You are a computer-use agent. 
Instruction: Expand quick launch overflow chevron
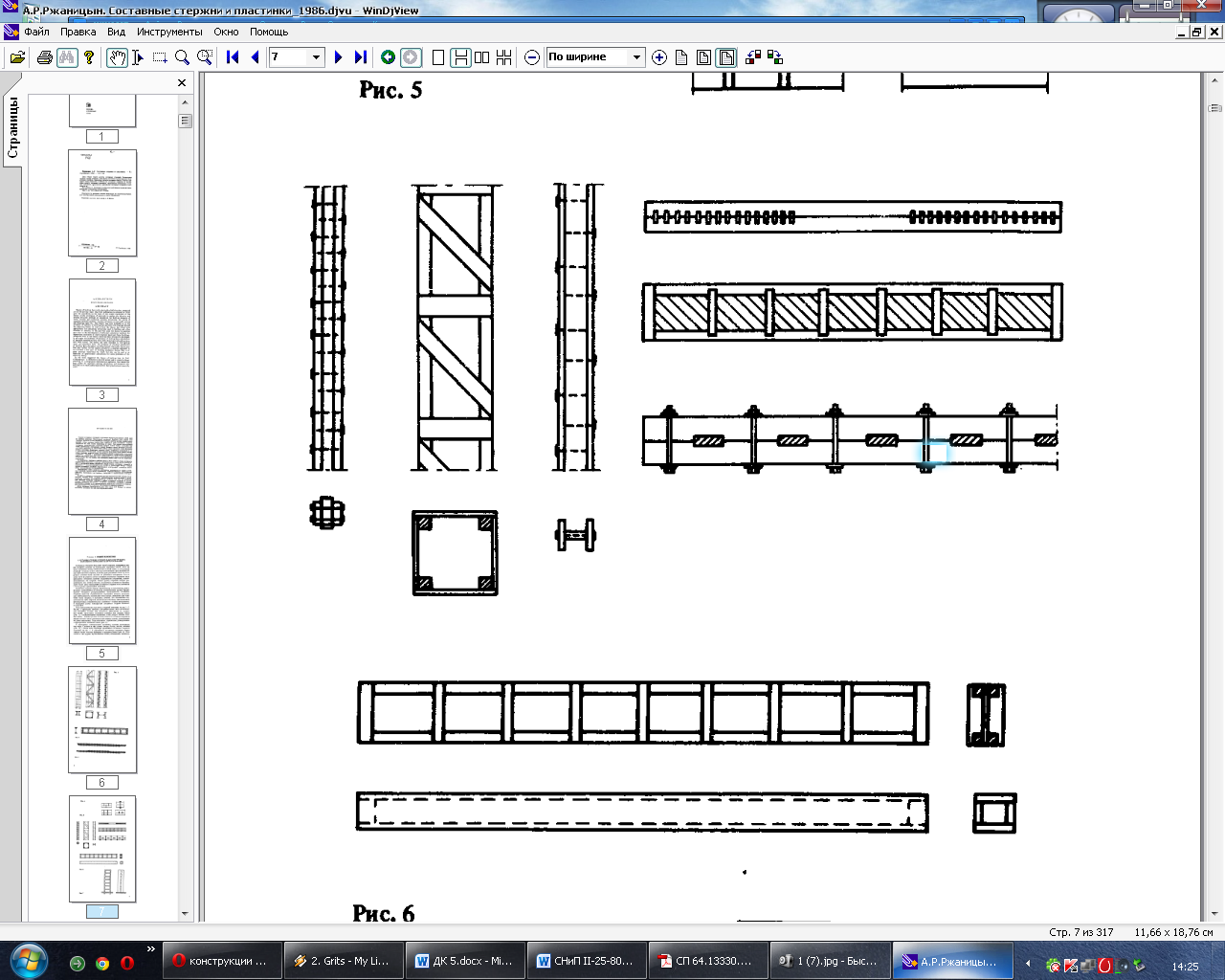tap(150, 949)
